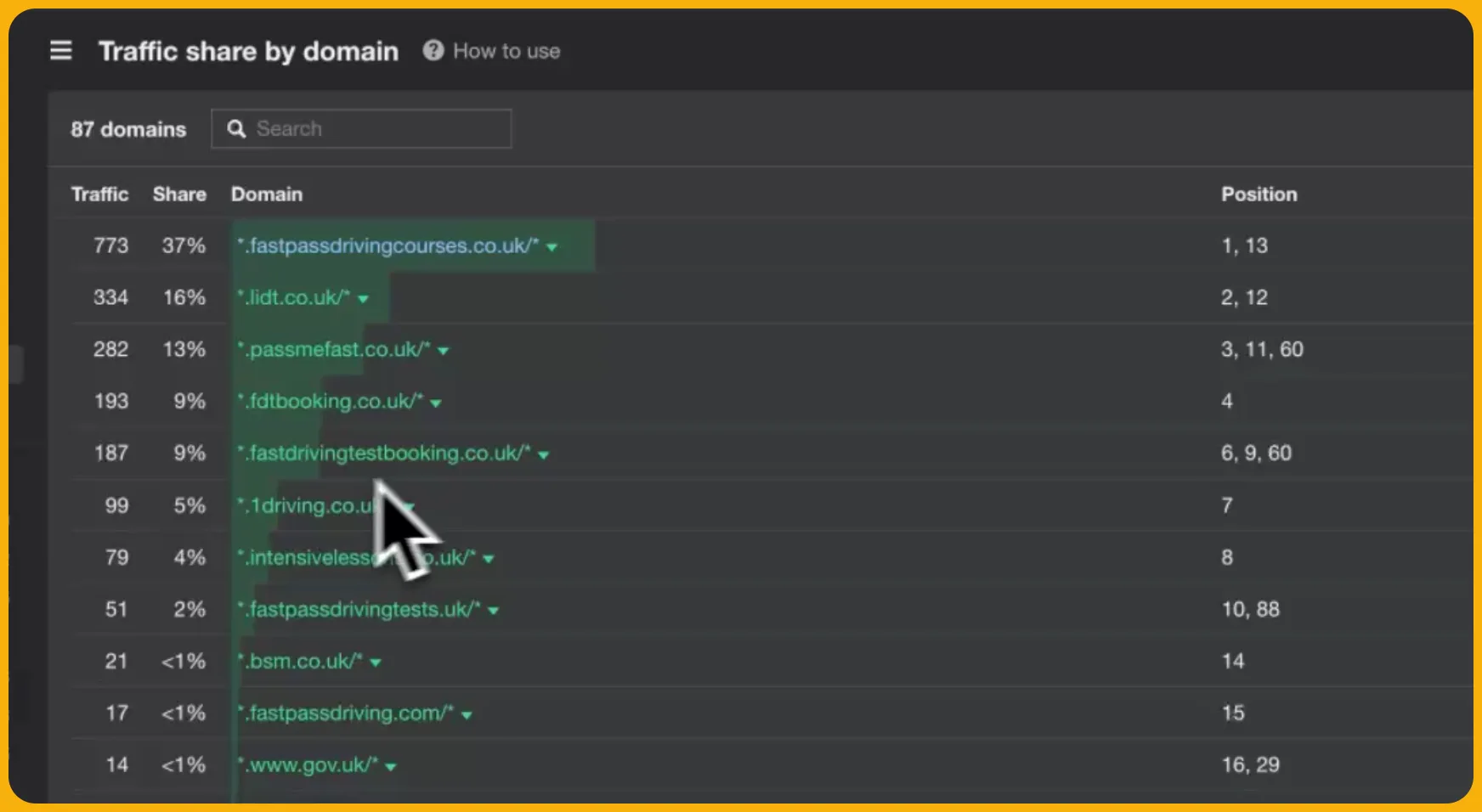Click the search magnifier icon
Viewport: 1482px width, 812px height.
[236, 128]
